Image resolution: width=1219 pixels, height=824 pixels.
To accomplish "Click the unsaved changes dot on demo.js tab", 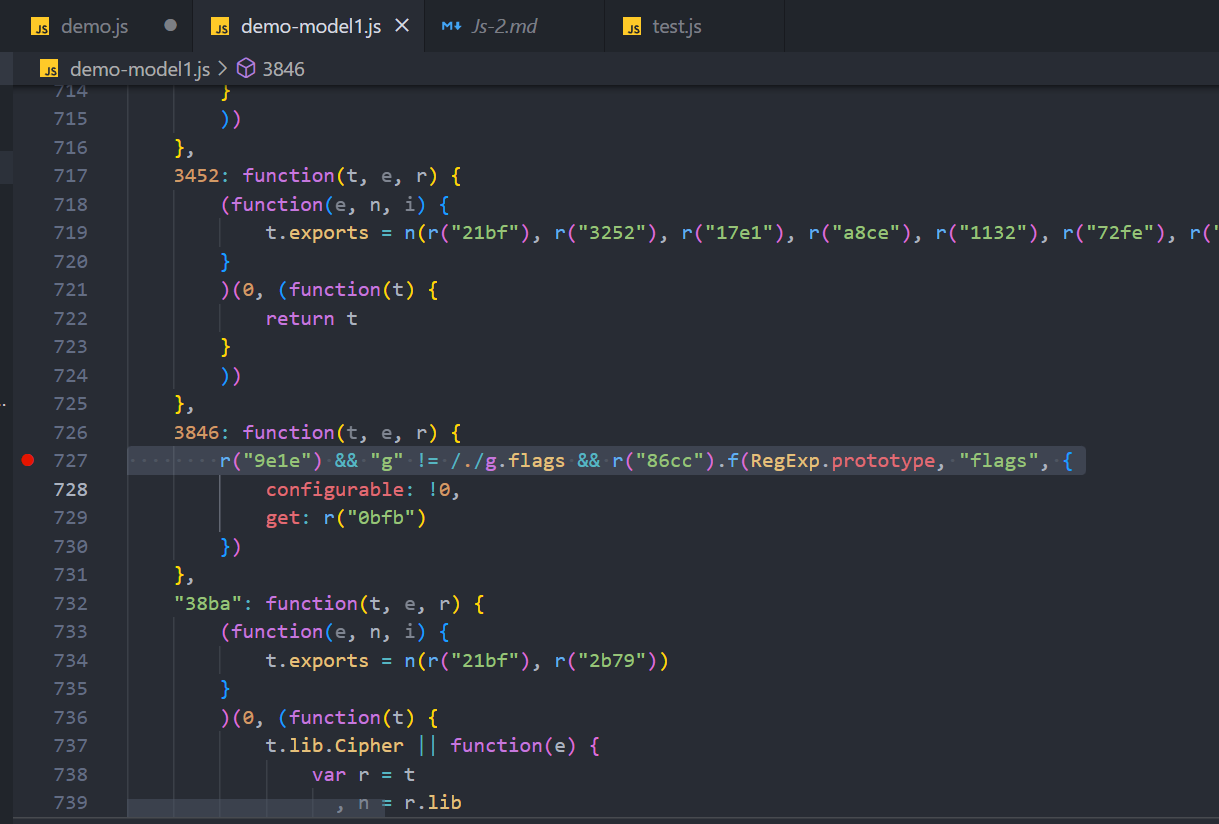I will (170, 26).
